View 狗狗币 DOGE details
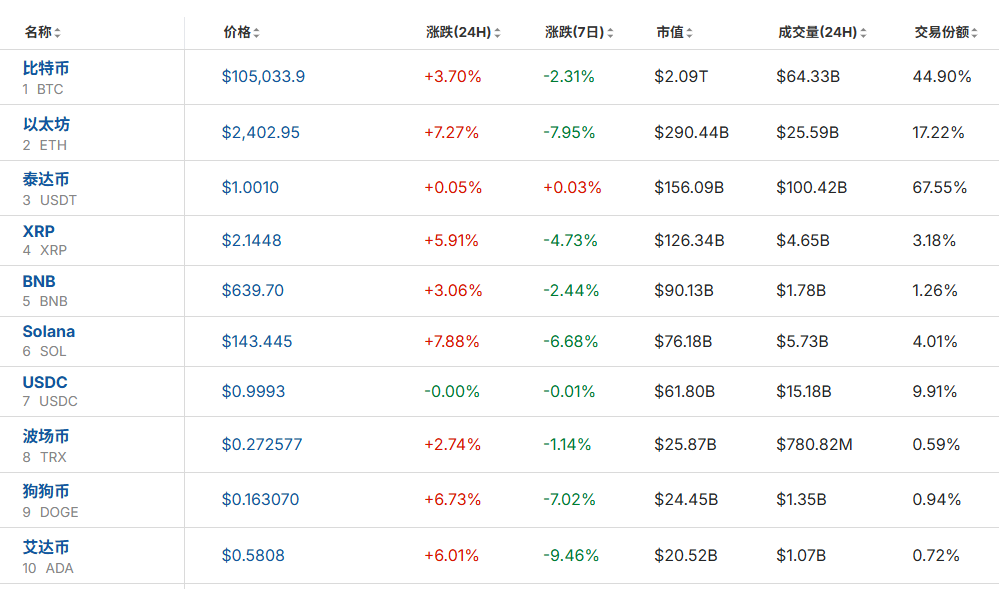Image resolution: width=999 pixels, height=589 pixels. pos(46,492)
